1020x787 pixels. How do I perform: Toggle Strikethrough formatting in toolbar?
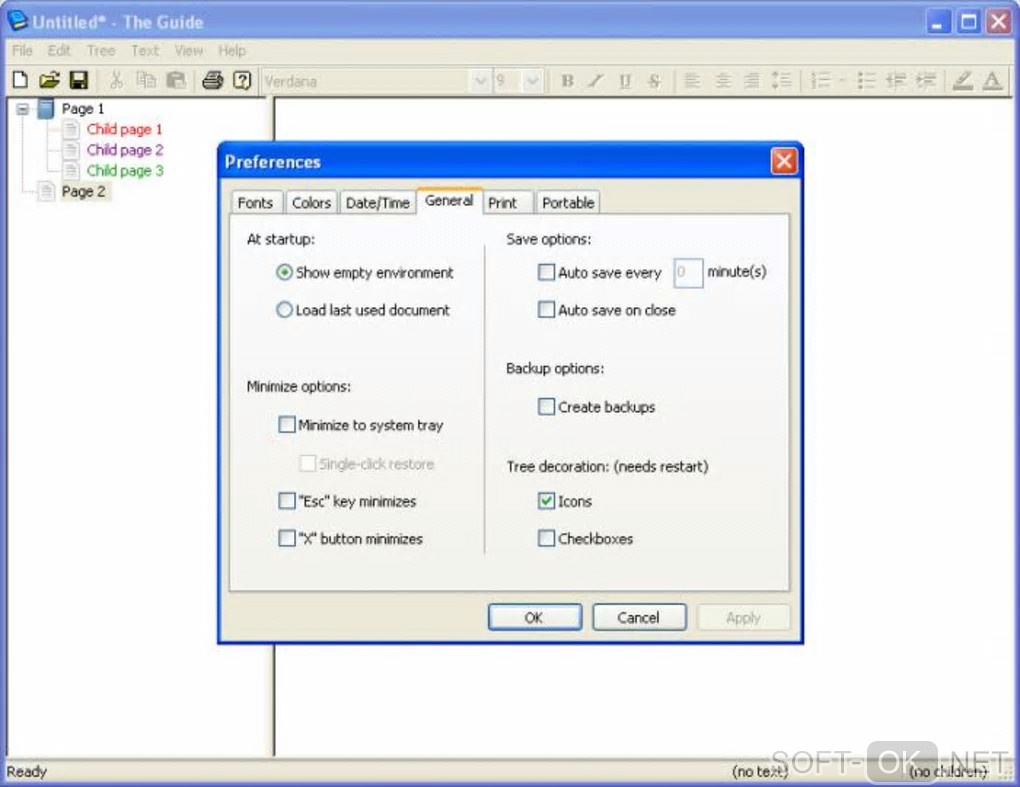(654, 81)
